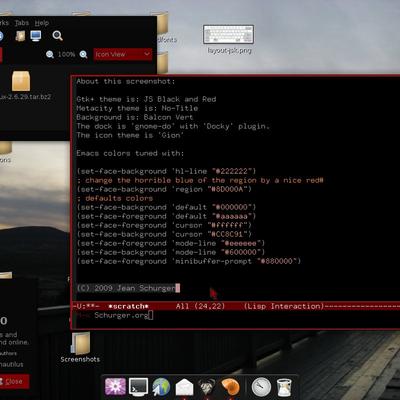Click the About this screenshot: line
400x400 pixels.
click(x=126, y=81)
